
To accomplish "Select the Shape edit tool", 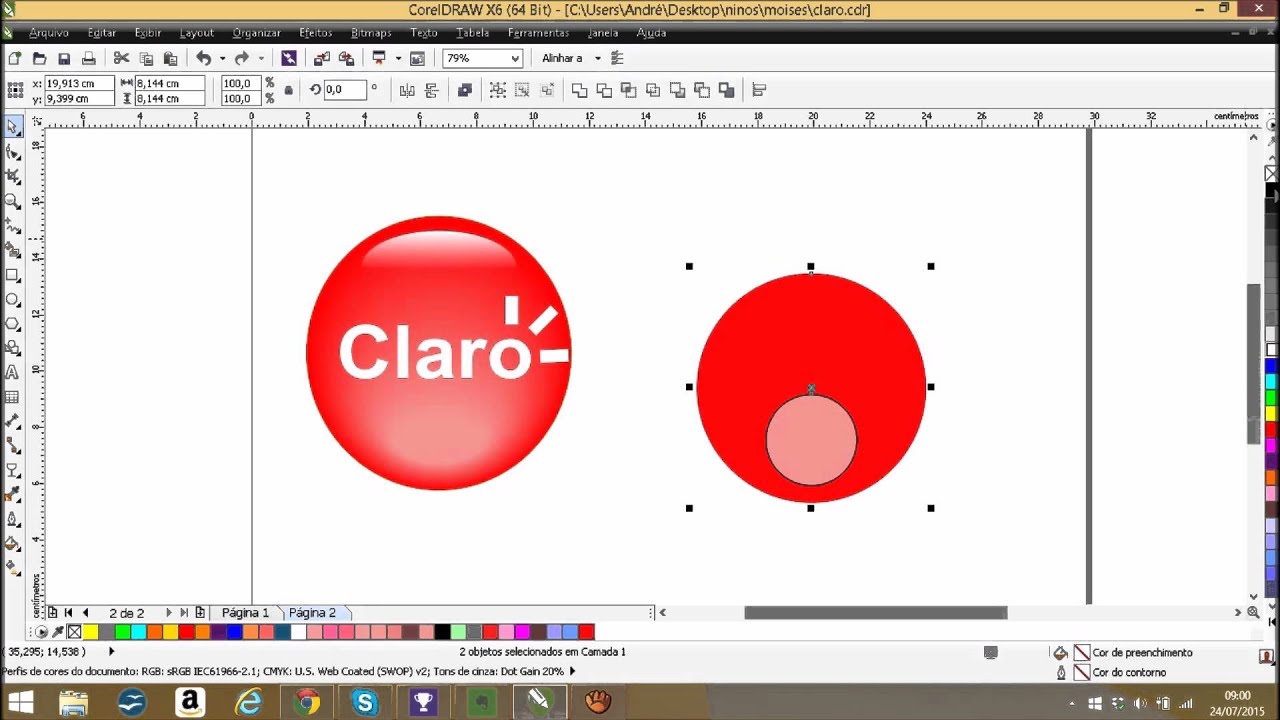I will (x=12, y=152).
